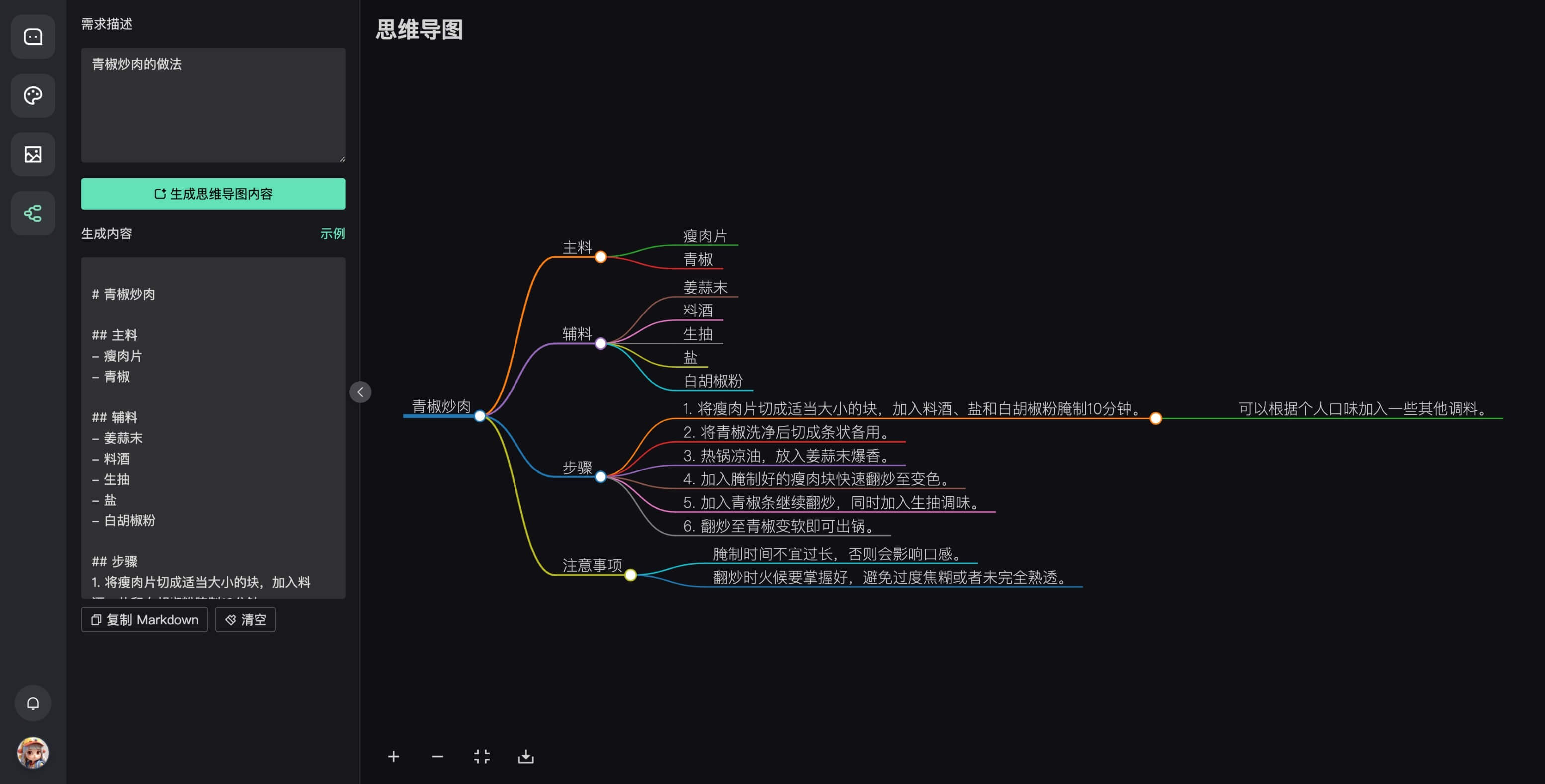Zoom in with the plus icon

click(x=393, y=757)
